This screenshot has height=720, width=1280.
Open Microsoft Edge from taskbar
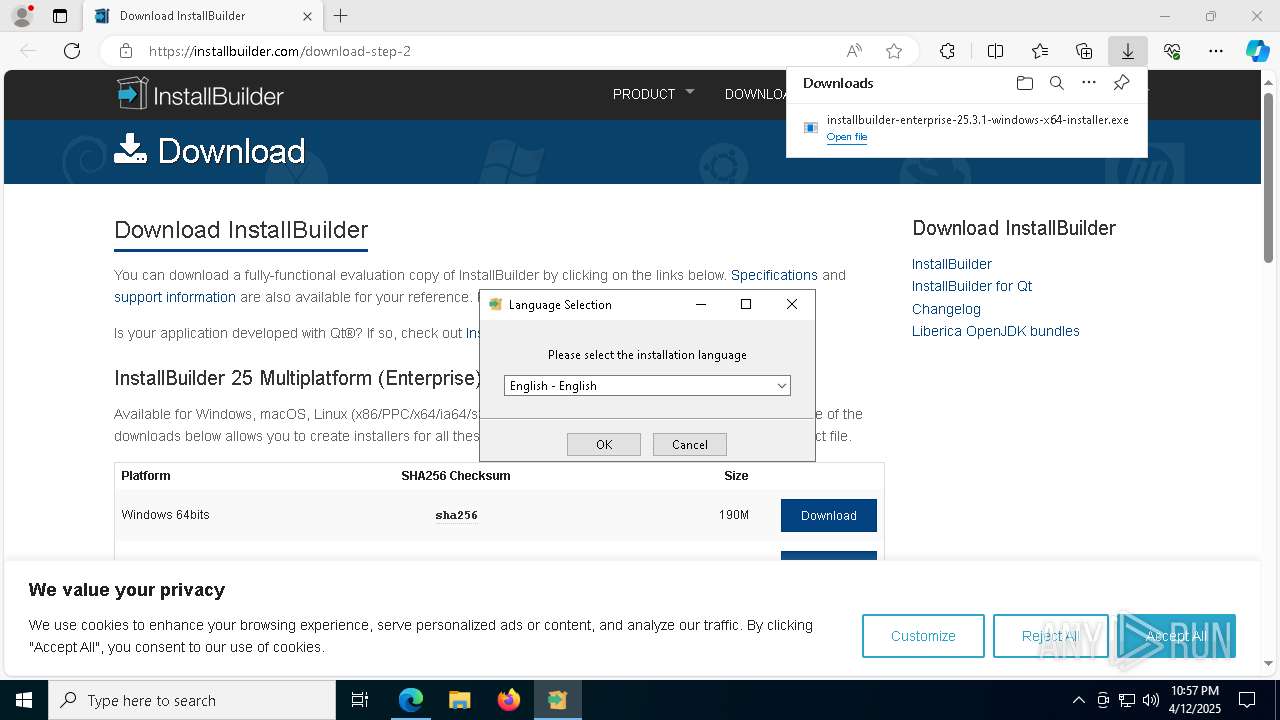click(x=411, y=700)
